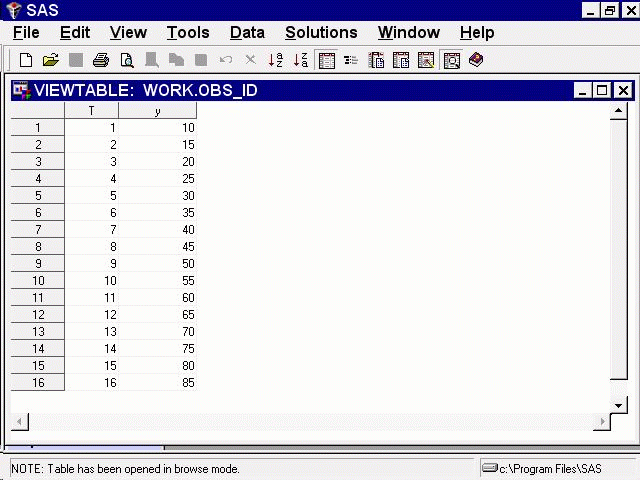The height and width of the screenshot is (480, 640).
Task: Open the View menu
Action: (x=128, y=33)
